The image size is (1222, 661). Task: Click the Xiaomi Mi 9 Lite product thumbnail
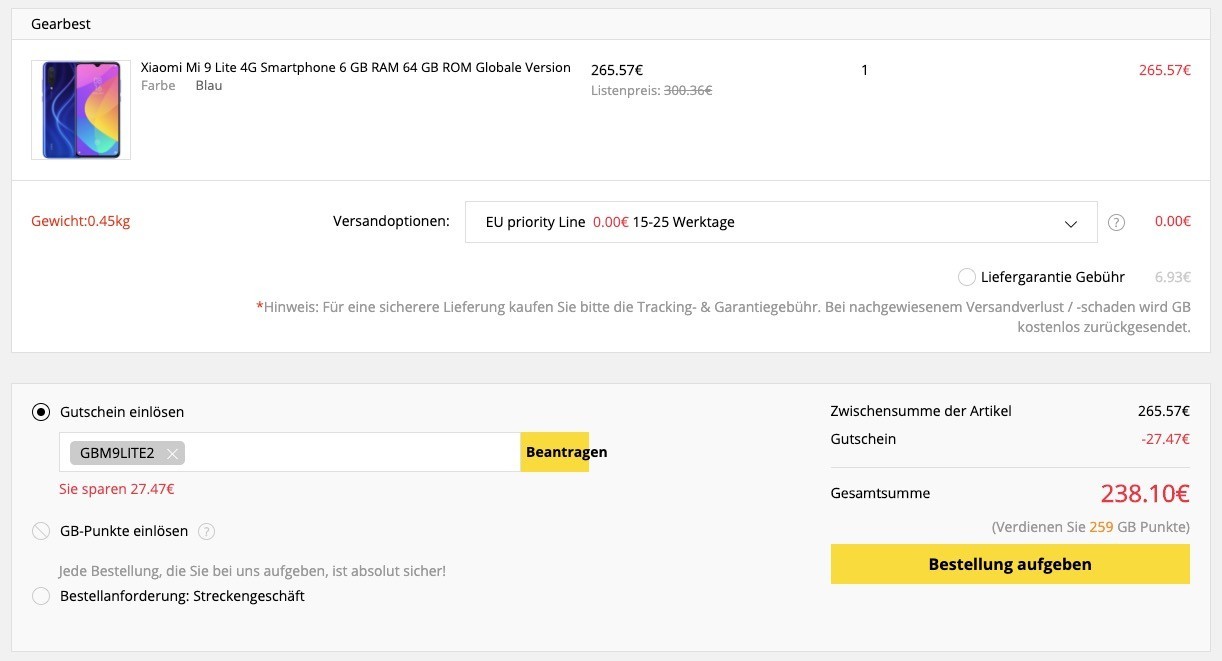click(81, 110)
